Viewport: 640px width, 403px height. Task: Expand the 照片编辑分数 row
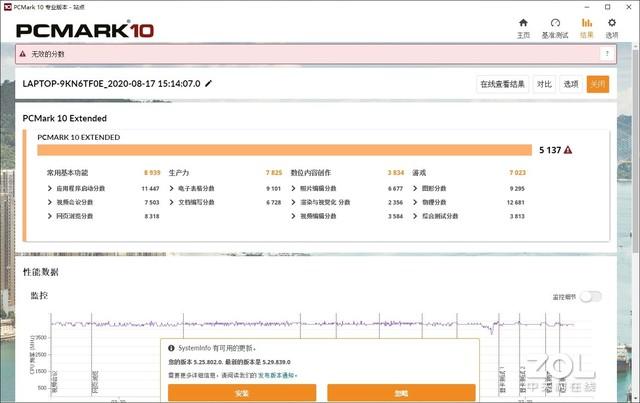pyautogui.click(x=293, y=188)
